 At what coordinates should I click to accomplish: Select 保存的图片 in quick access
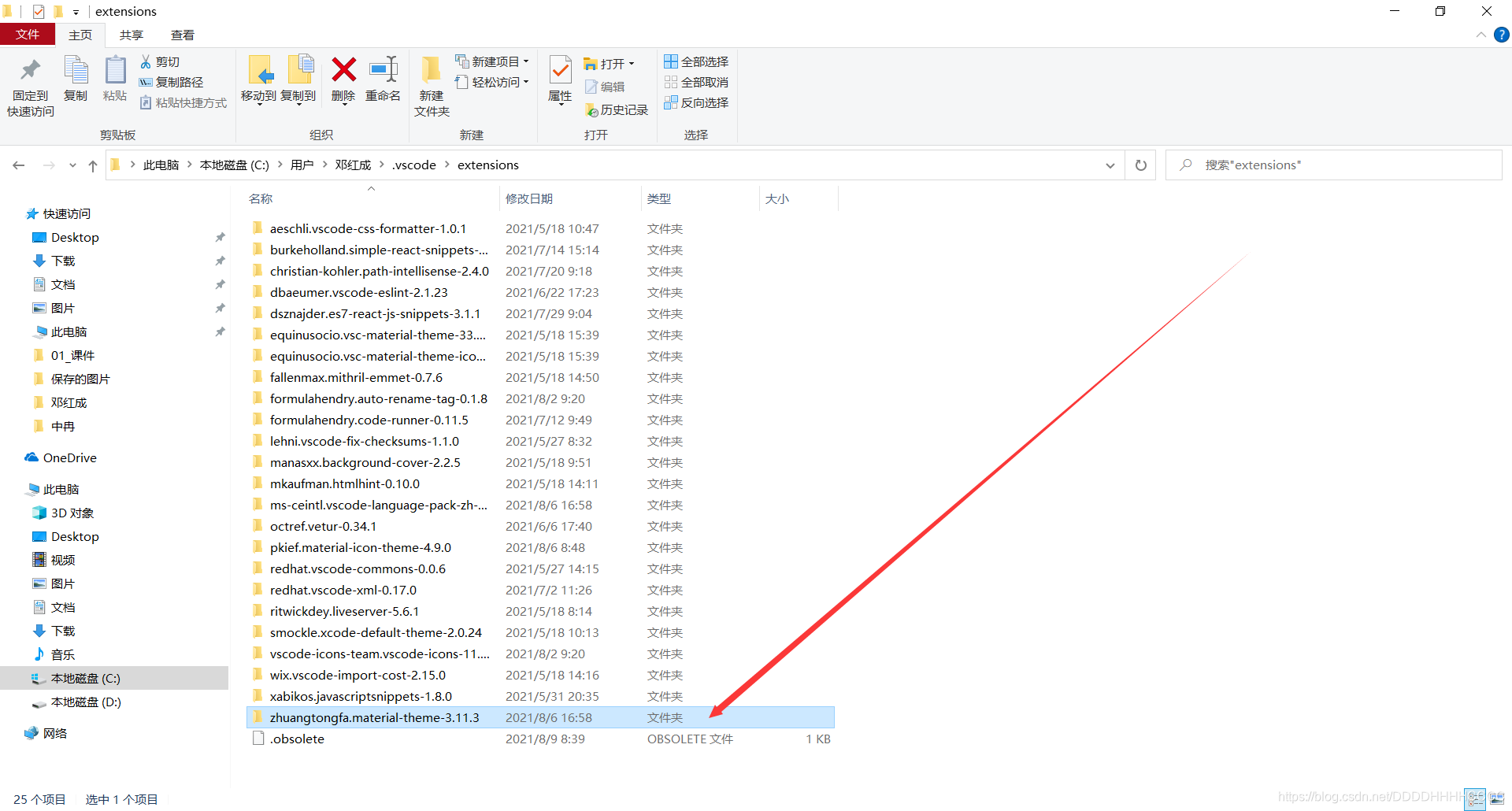point(80,379)
